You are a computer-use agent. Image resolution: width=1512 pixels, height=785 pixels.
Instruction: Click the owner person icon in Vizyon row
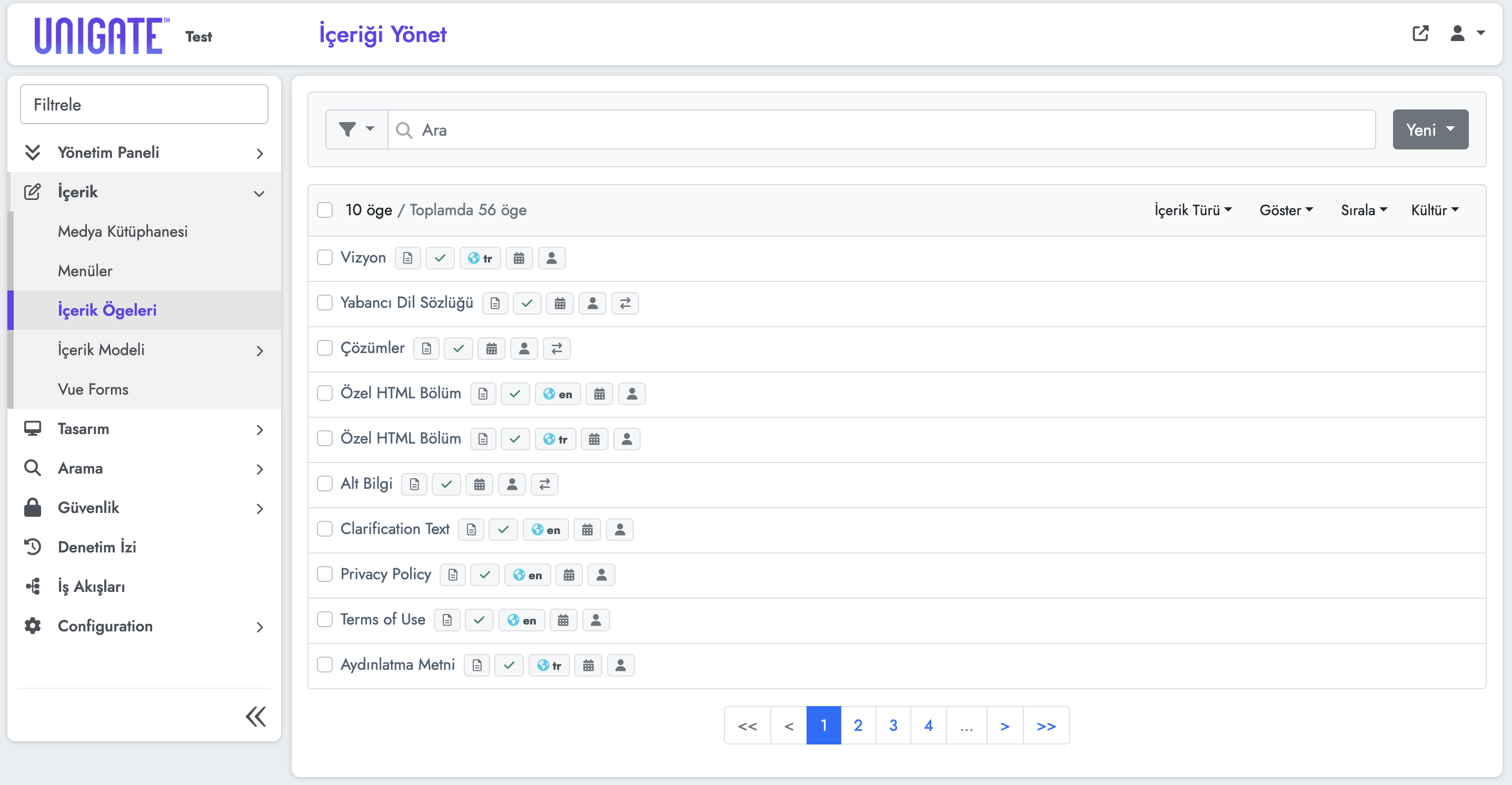pos(551,258)
